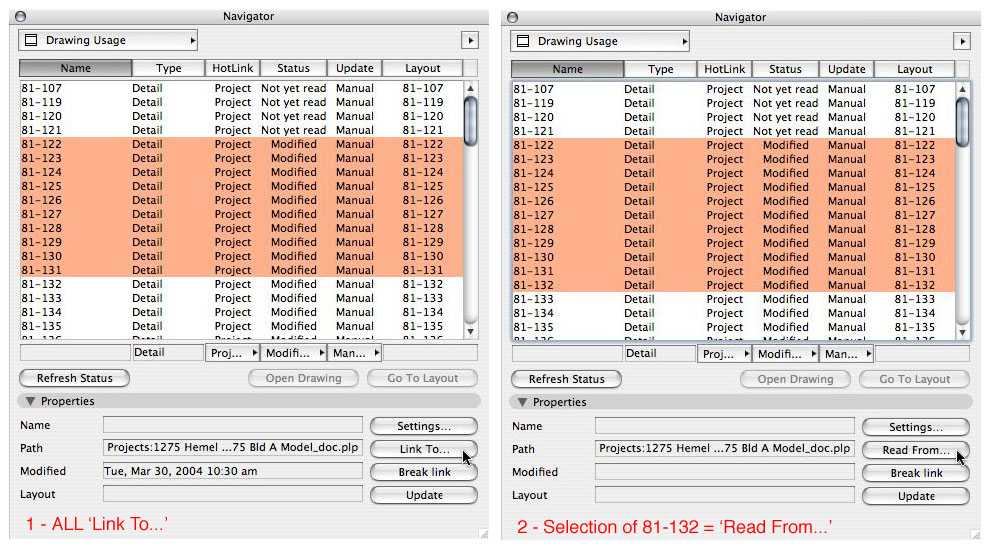Select row 81-135 in left Navigator

pyautogui.click(x=242, y=326)
